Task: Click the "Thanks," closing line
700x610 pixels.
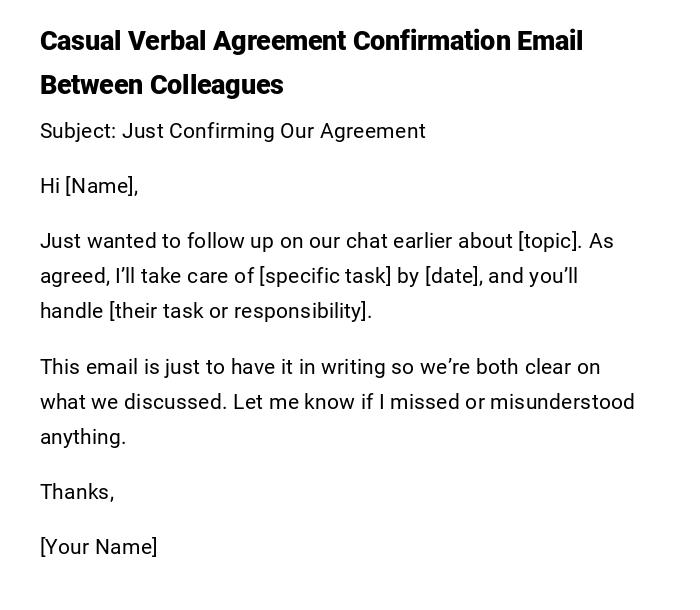Action: pos(77,492)
